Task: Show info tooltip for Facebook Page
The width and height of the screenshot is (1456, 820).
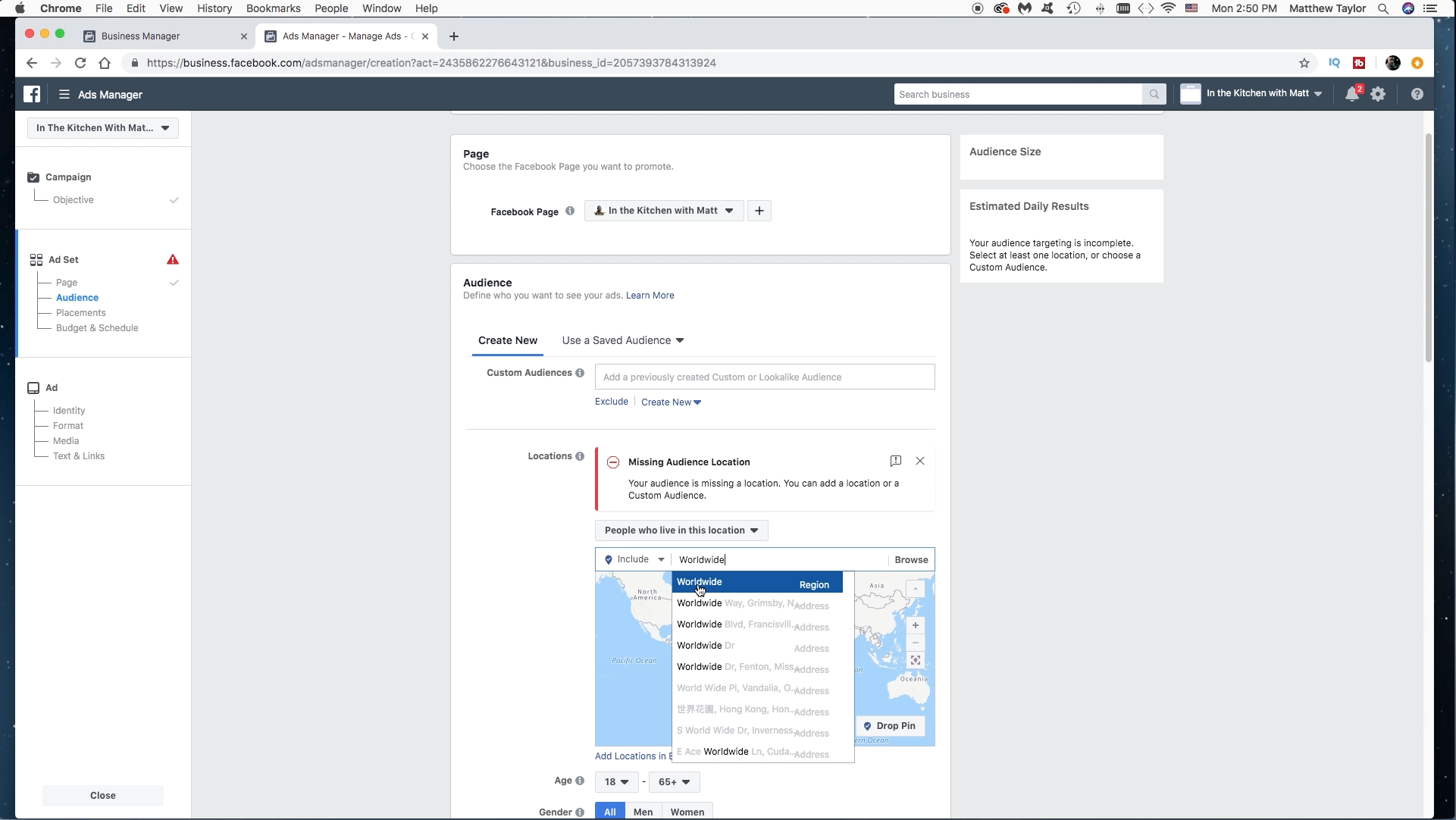Action: [570, 211]
